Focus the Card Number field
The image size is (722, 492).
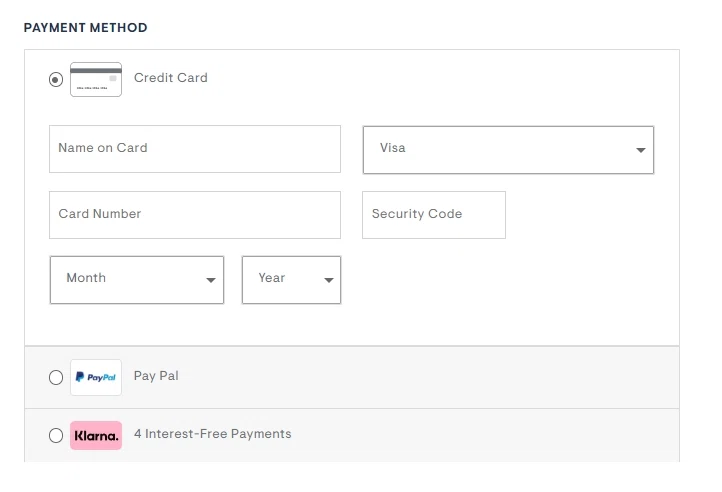(x=195, y=215)
